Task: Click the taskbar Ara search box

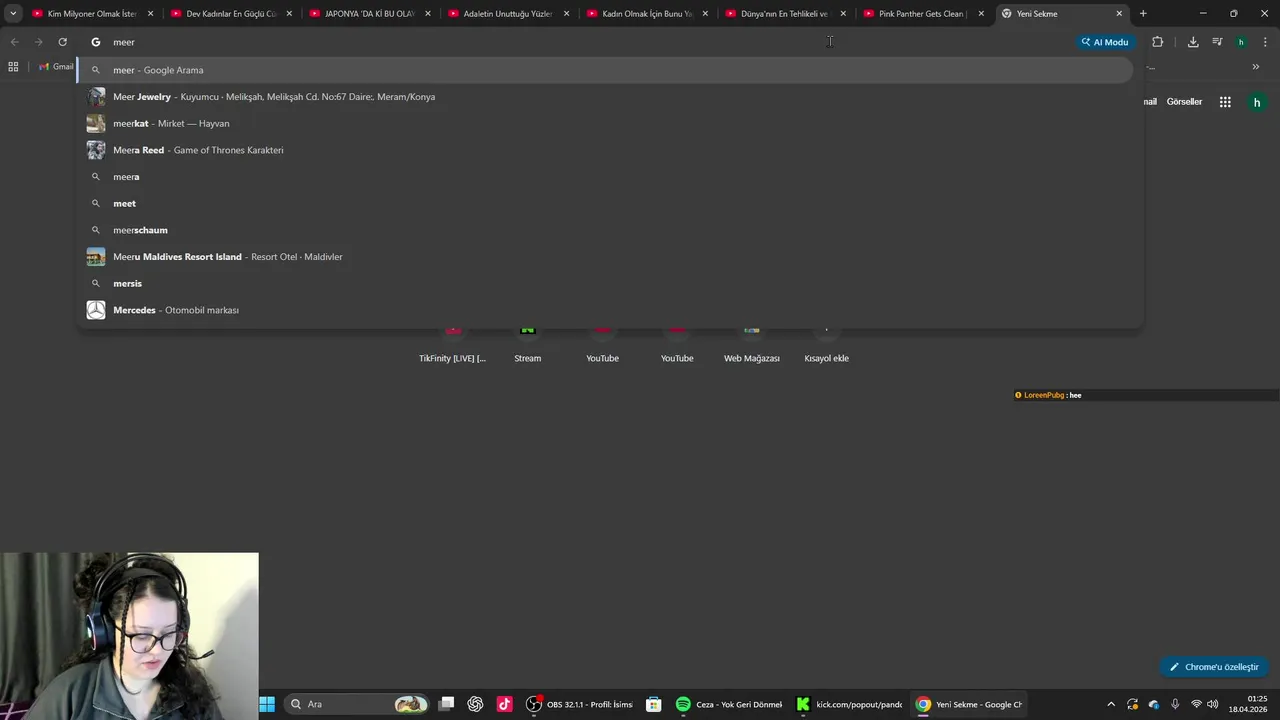Action: tap(356, 704)
